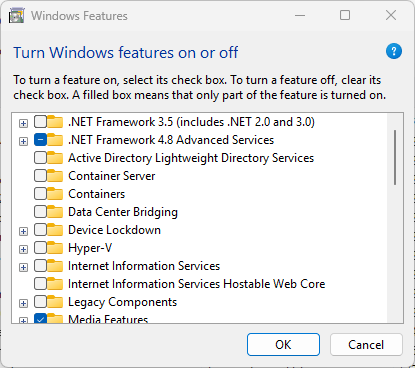The image size is (415, 368).
Task: Enable the .NET Framework 3.5 checkbox
Action: point(40,122)
